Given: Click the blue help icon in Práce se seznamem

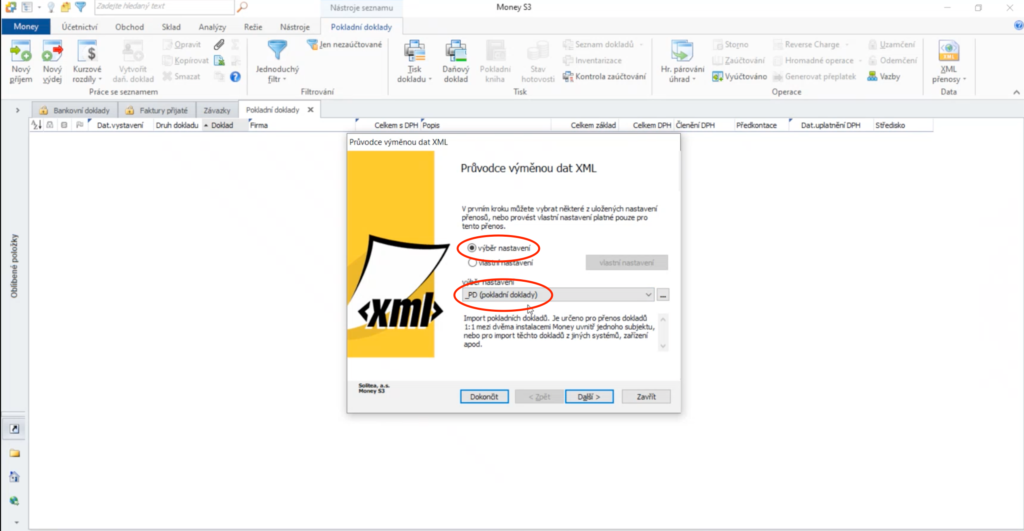Looking at the screenshot, I should (x=235, y=76).
